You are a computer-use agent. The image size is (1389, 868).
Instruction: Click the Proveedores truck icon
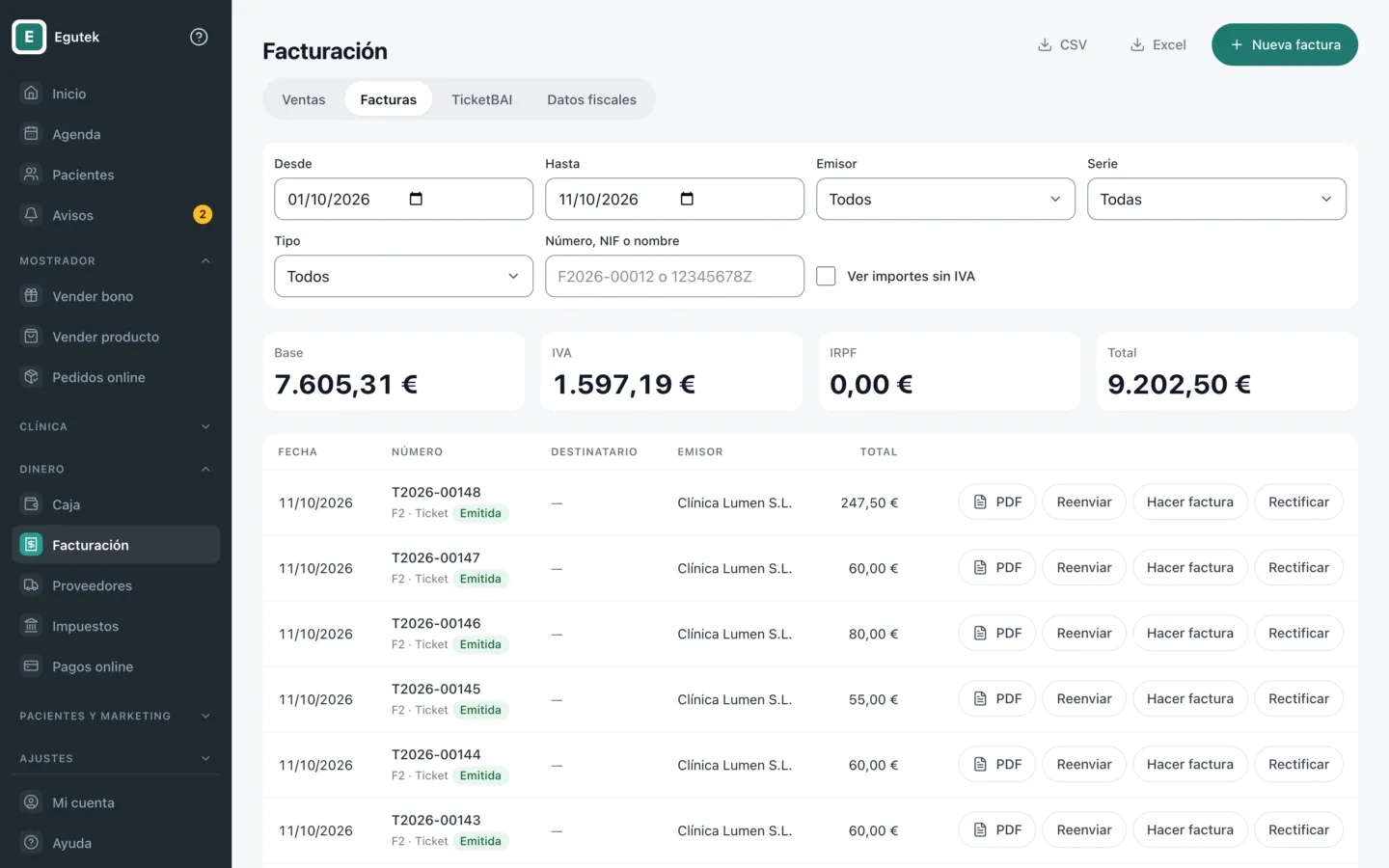click(x=31, y=584)
